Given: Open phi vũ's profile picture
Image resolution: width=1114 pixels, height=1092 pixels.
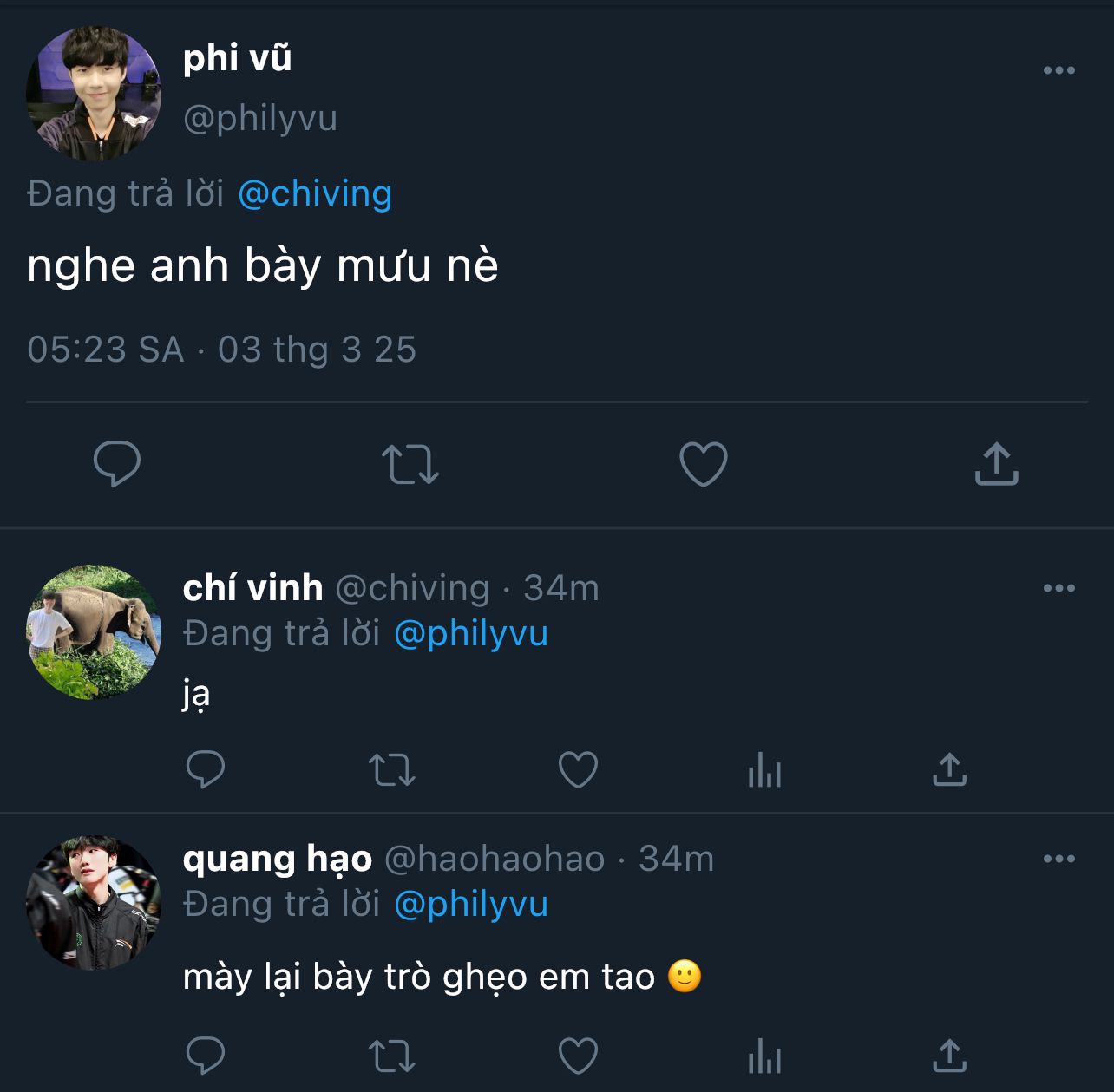Looking at the screenshot, I should [94, 94].
